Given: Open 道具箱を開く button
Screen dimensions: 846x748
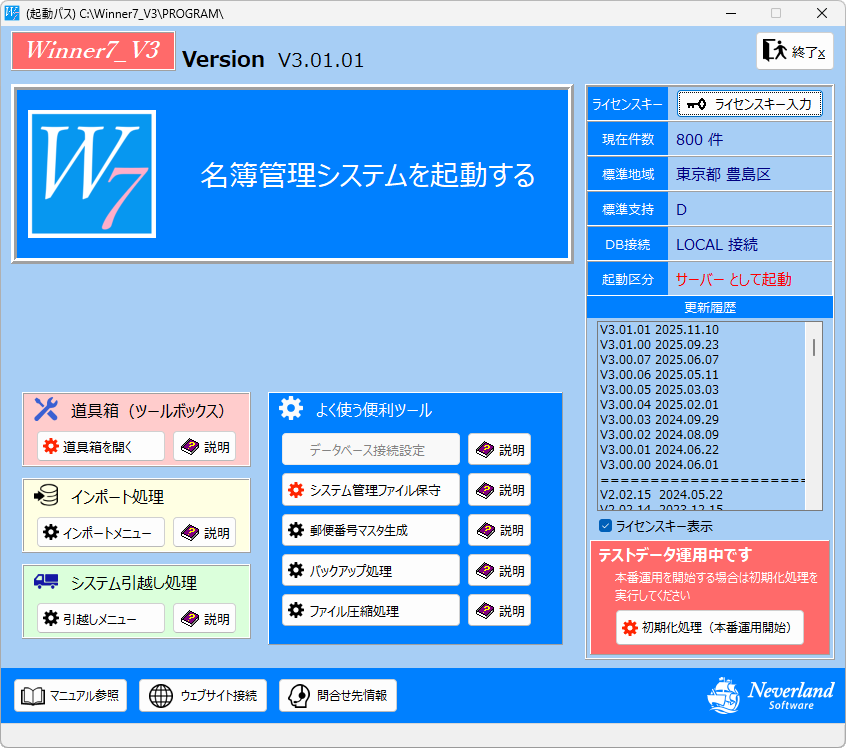Looking at the screenshot, I should 101,446.
